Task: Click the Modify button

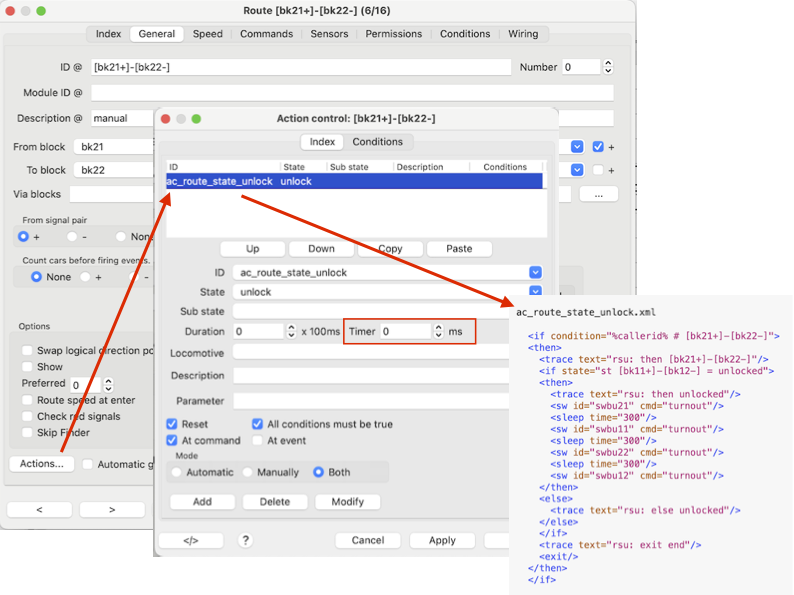Action: tap(347, 502)
